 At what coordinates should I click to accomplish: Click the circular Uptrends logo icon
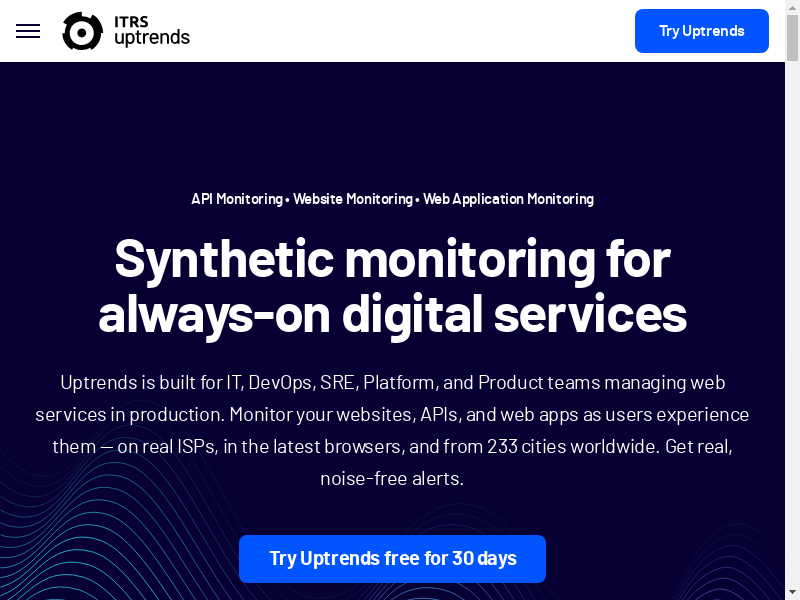pos(82,31)
